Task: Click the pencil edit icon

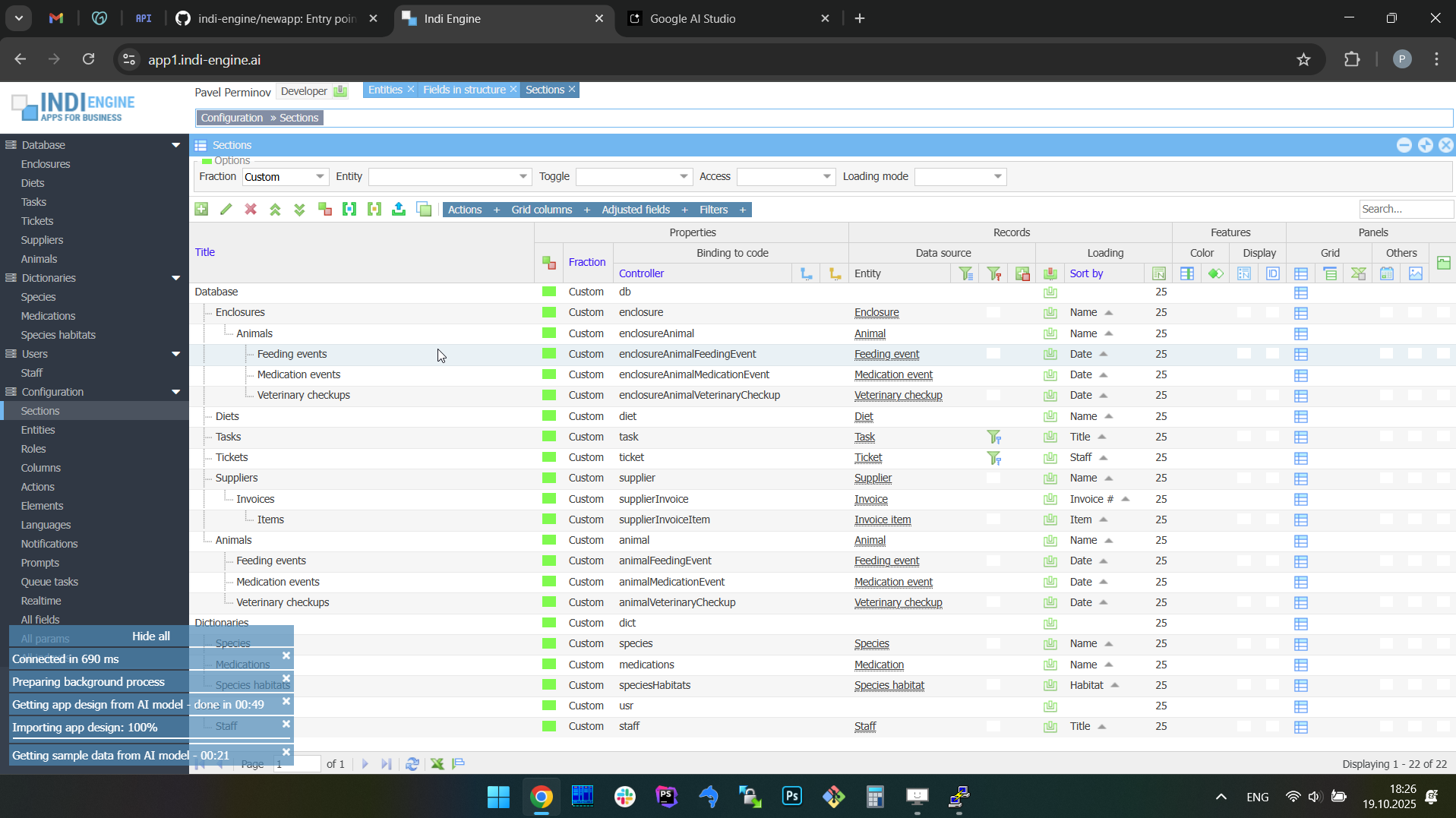Action: [226, 210]
